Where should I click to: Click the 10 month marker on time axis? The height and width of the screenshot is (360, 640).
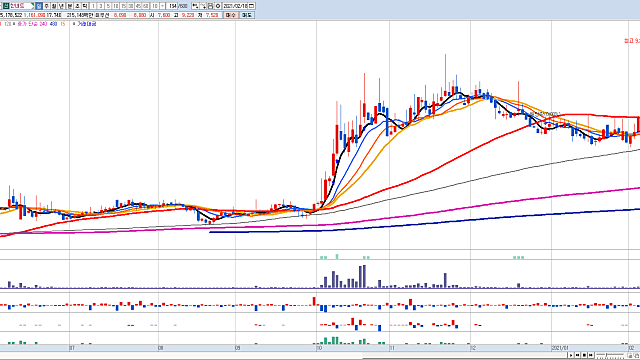point(319,348)
